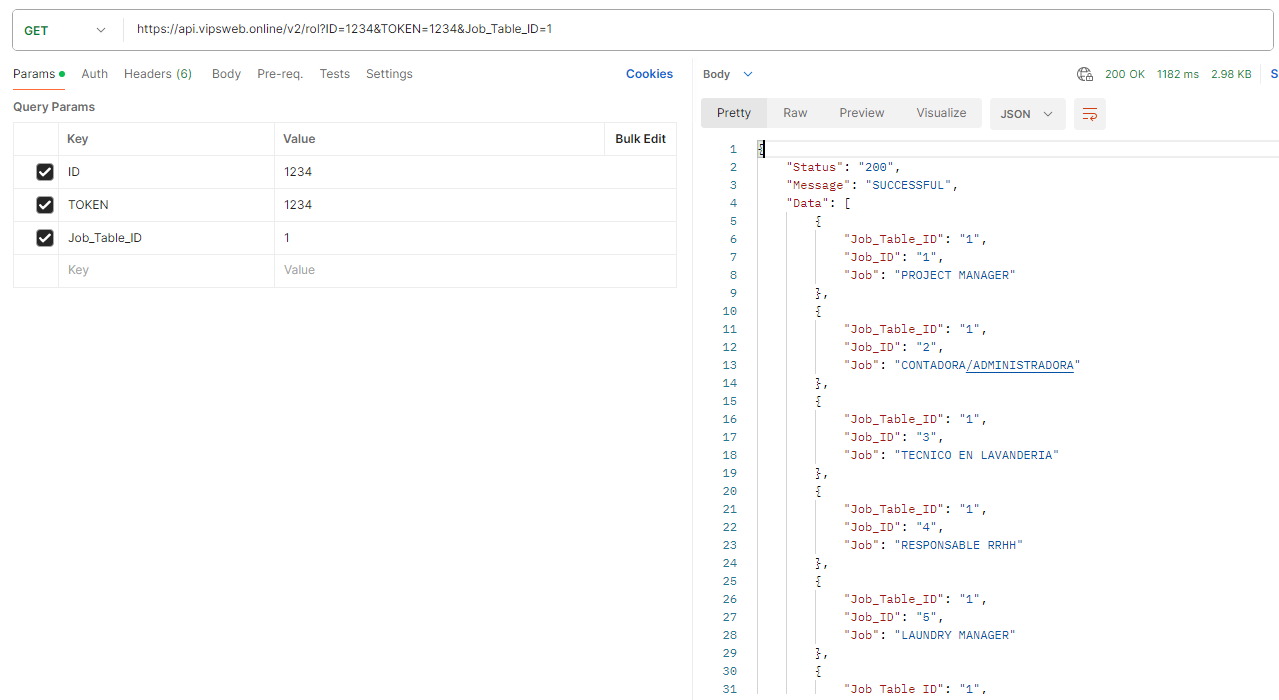Open the request Settings tab
1279x700 pixels.
(x=389, y=74)
